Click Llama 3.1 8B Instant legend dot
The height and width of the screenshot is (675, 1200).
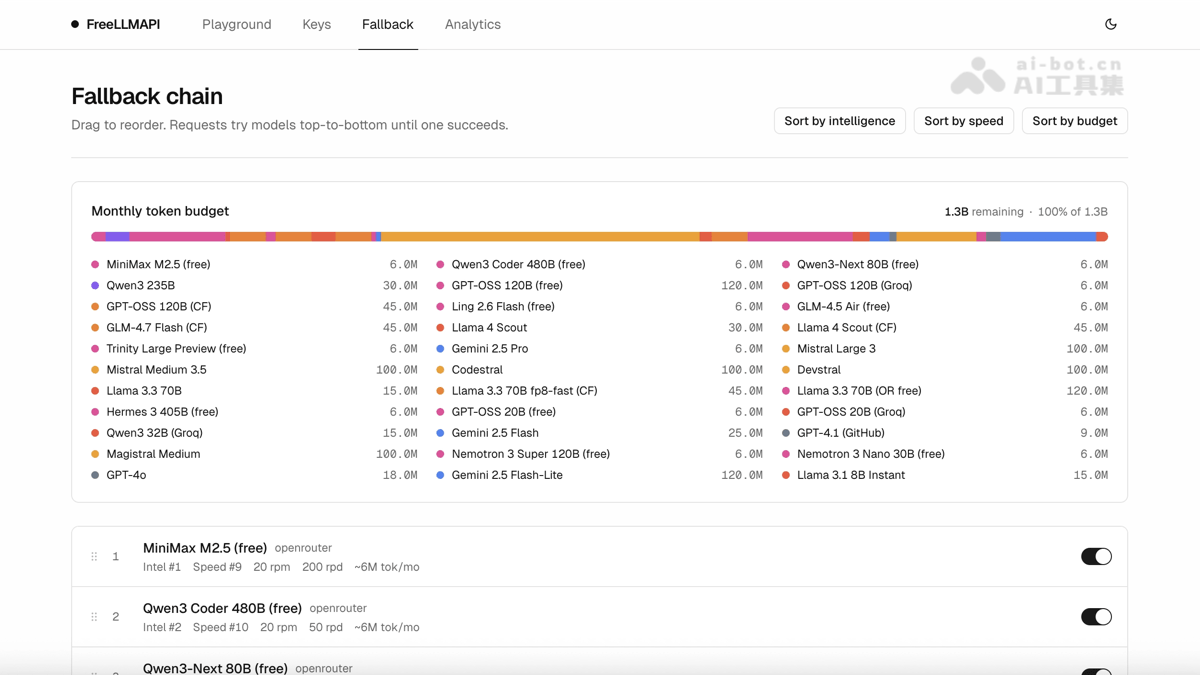786,475
